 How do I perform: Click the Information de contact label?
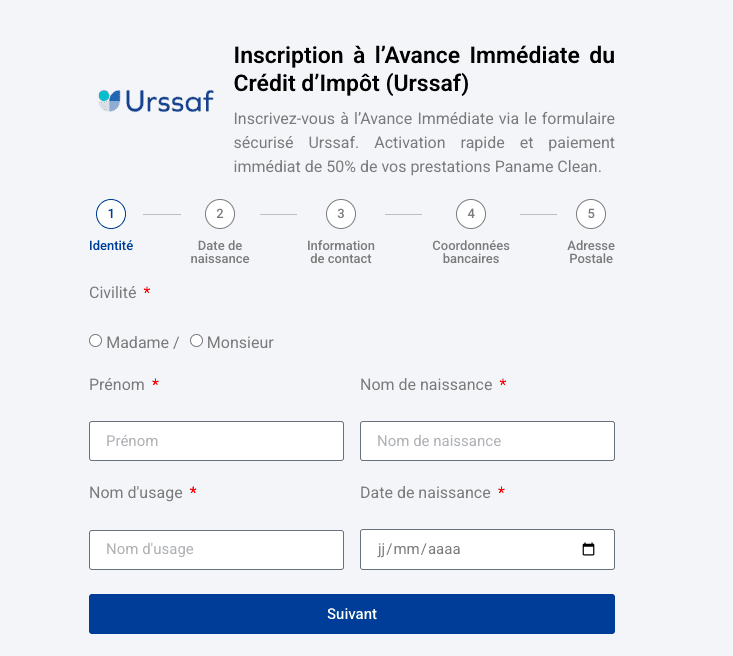[x=341, y=252]
